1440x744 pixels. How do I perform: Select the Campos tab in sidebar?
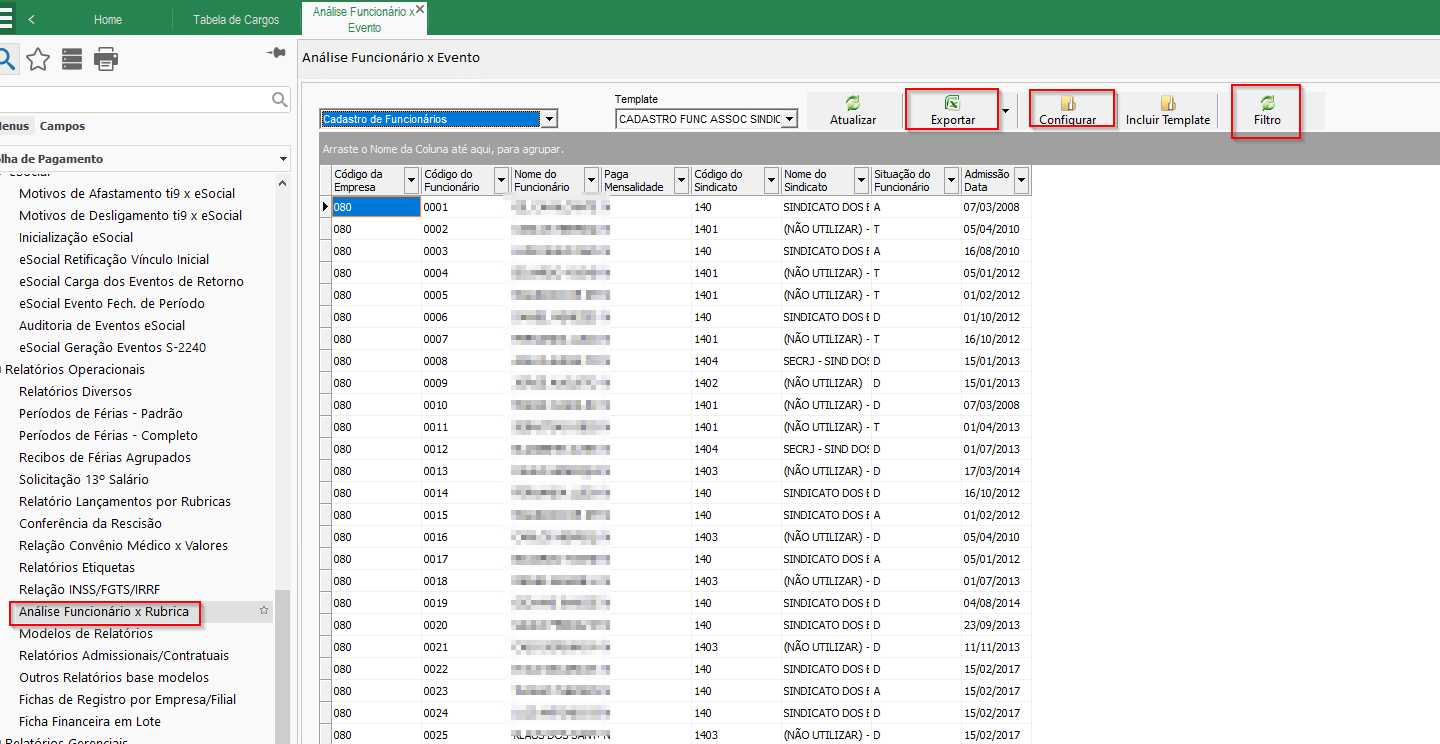tap(62, 126)
